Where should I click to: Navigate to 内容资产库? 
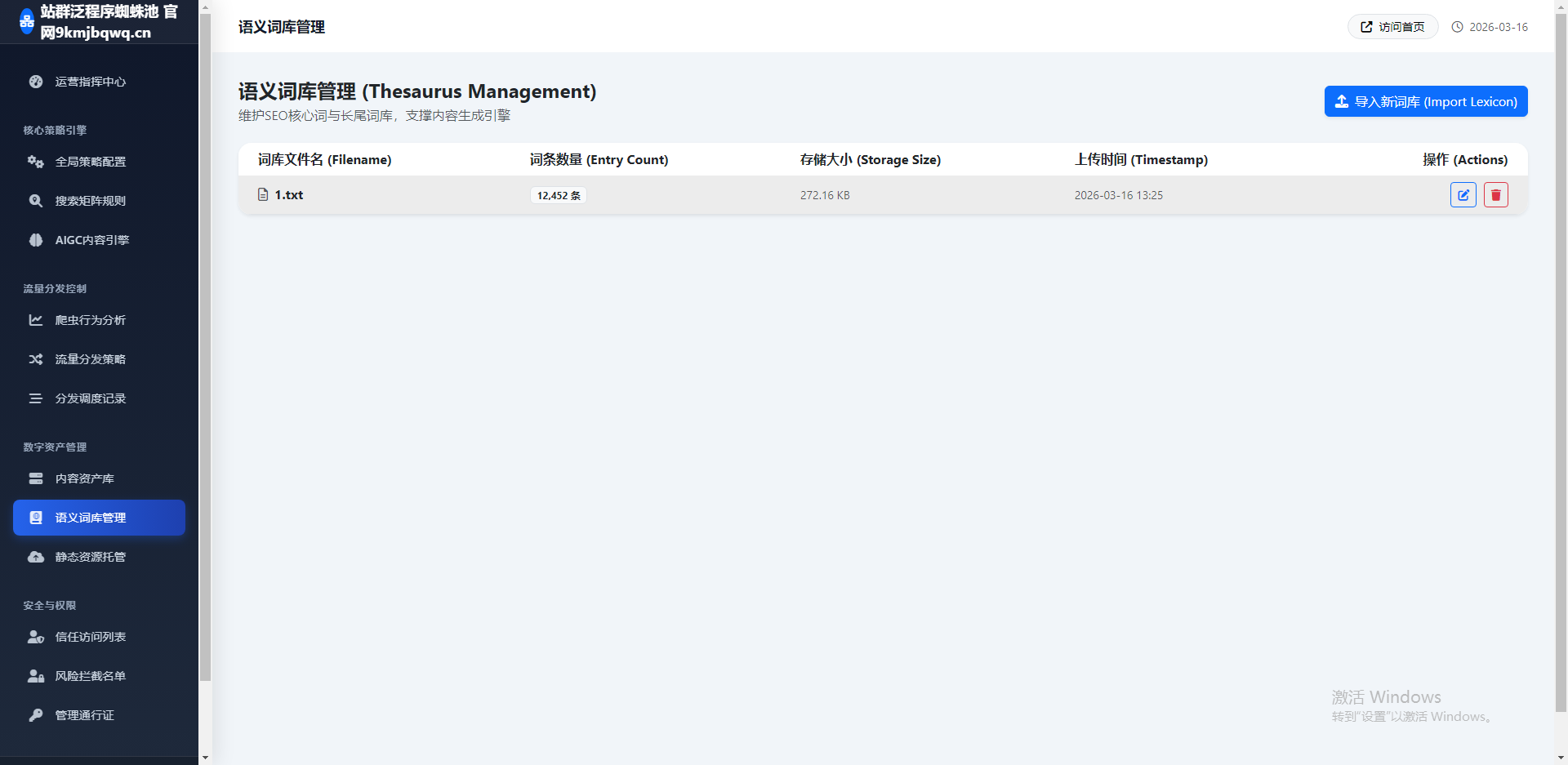coord(84,478)
